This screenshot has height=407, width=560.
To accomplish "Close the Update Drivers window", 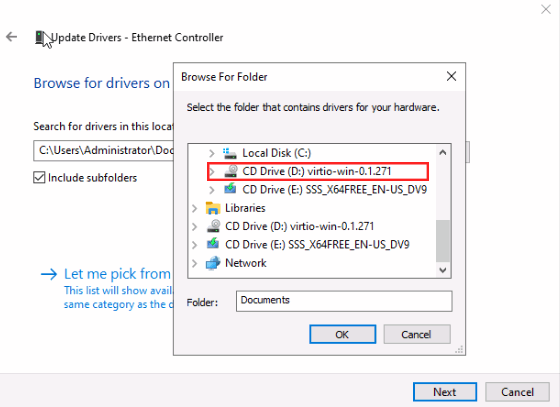I will (x=546, y=9).
